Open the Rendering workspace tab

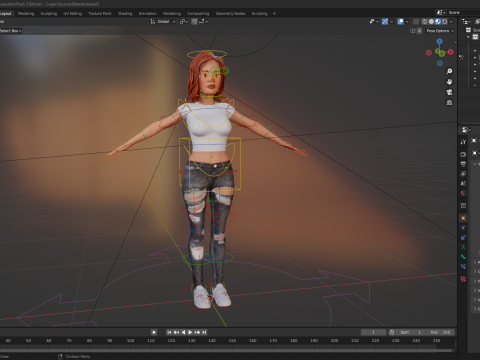point(172,14)
